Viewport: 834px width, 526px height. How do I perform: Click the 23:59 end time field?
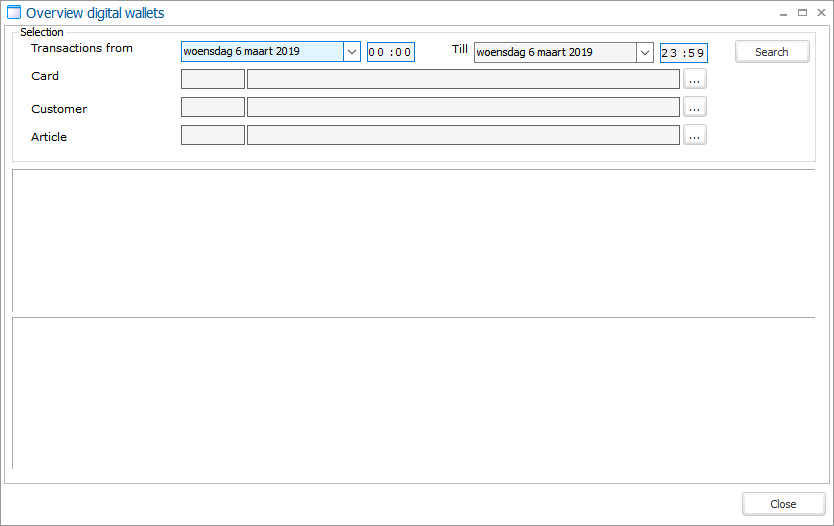pyautogui.click(x=683, y=53)
